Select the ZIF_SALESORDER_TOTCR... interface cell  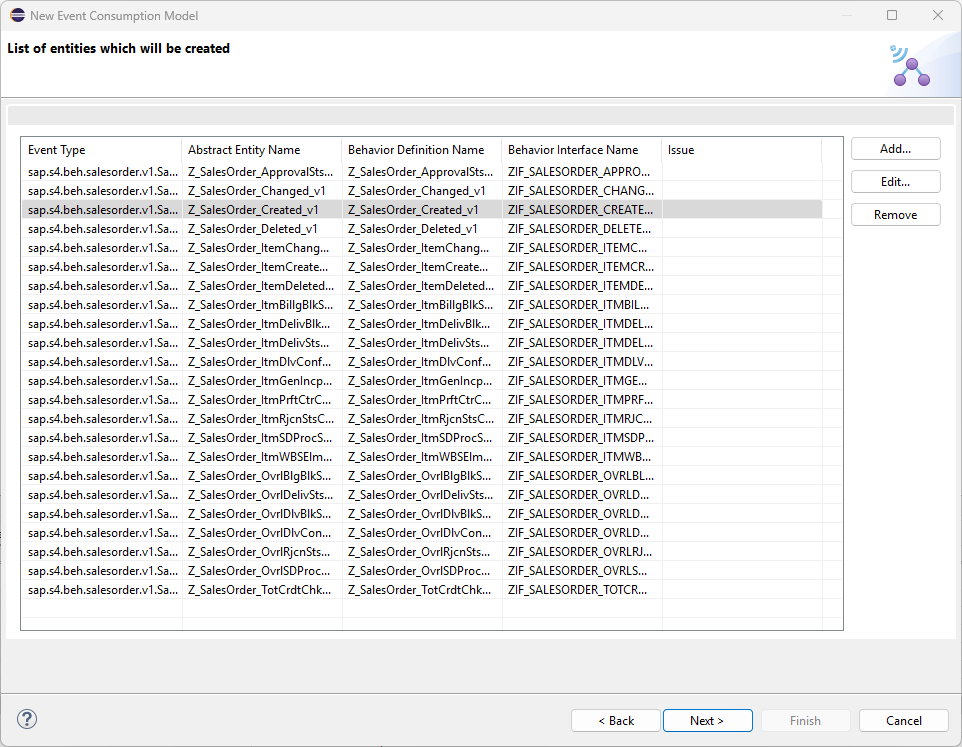[579, 590]
